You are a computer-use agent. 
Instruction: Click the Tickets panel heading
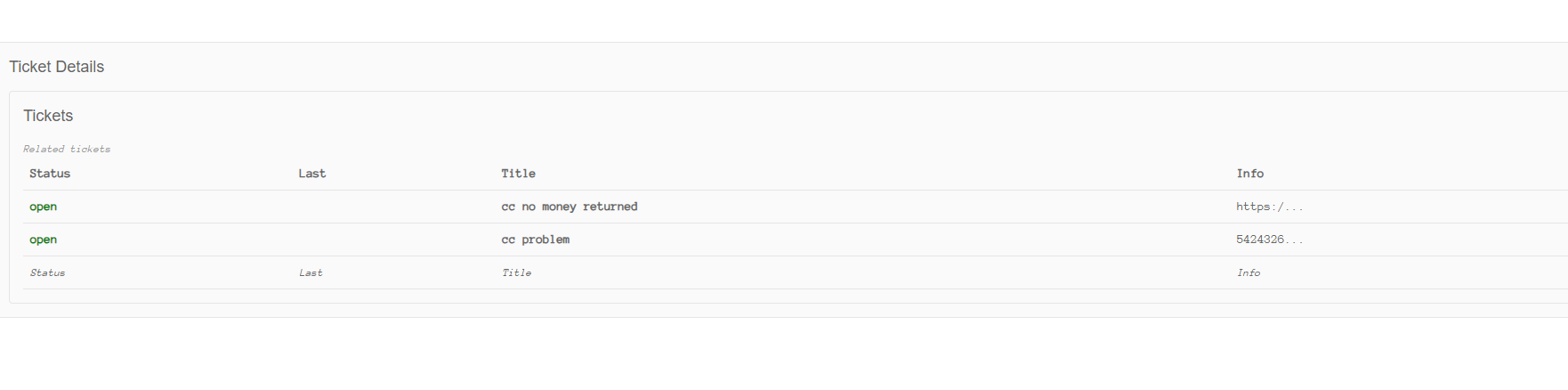(x=48, y=116)
